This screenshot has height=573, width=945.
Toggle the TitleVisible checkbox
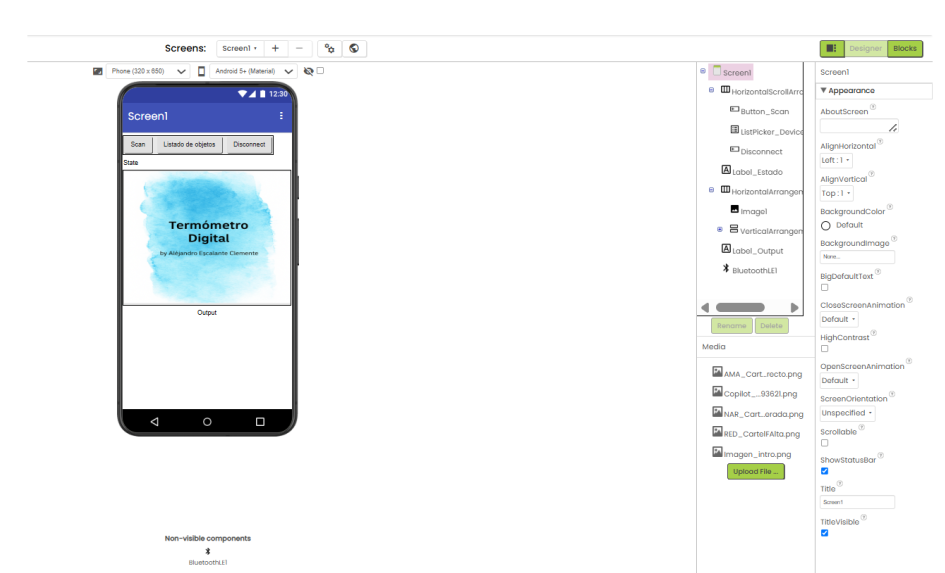tap(824, 532)
